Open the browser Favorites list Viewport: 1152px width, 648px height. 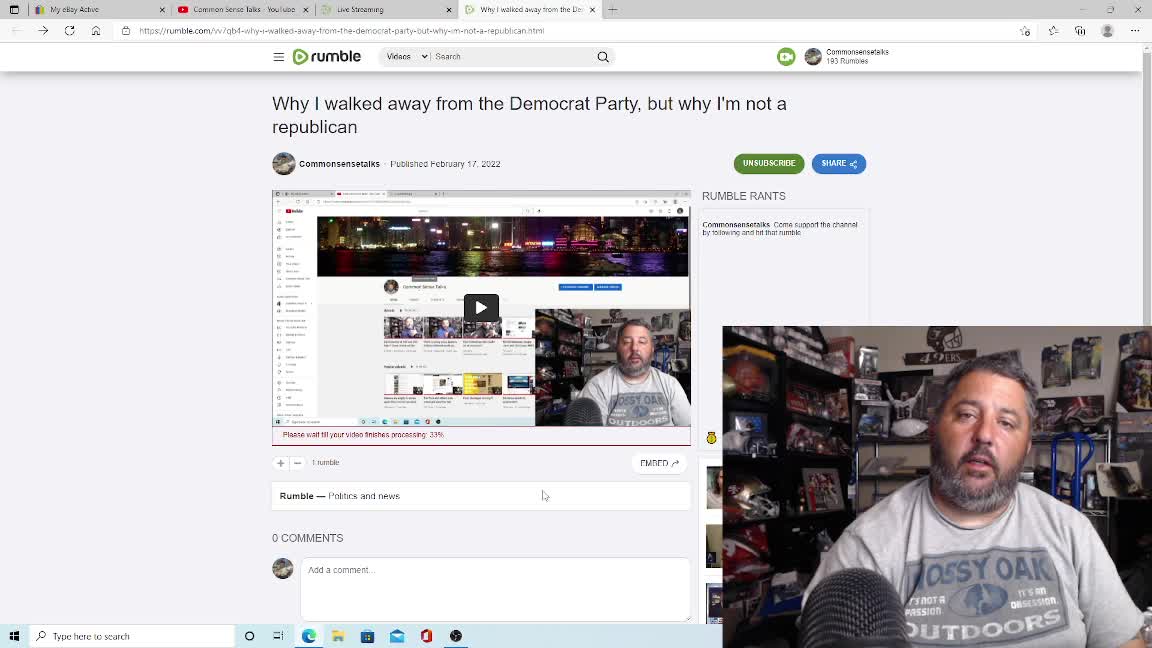pyautogui.click(x=1053, y=31)
